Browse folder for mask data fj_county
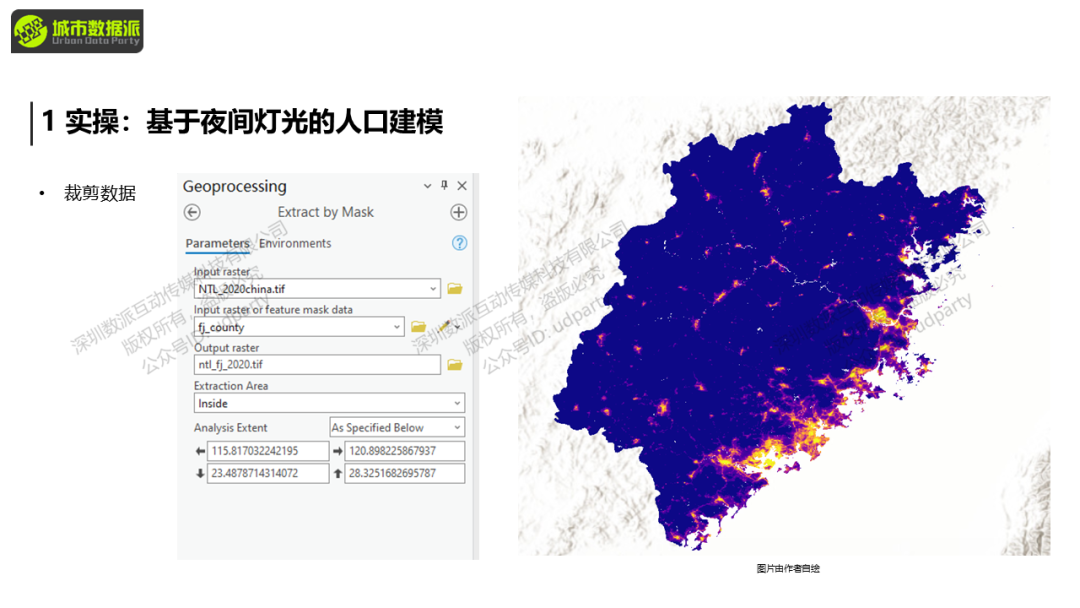Image resolution: width=1080 pixels, height=608 pixels. (418, 327)
